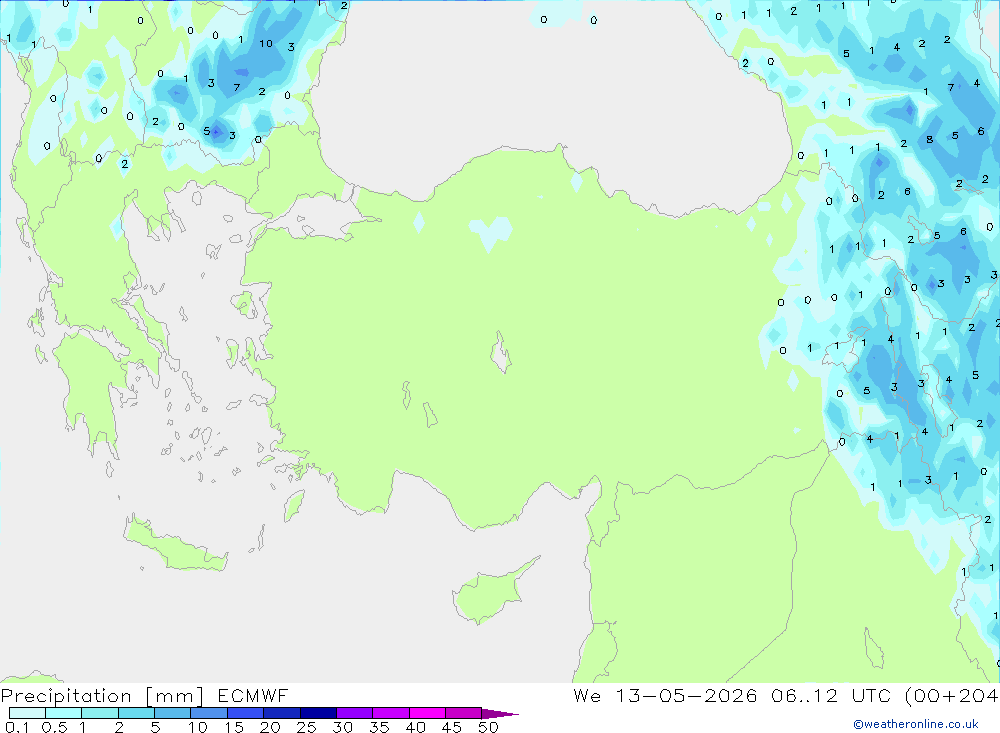This screenshot has height=733, width=1000.
Task: Click the '30' legend scale label
Action: coord(342,727)
